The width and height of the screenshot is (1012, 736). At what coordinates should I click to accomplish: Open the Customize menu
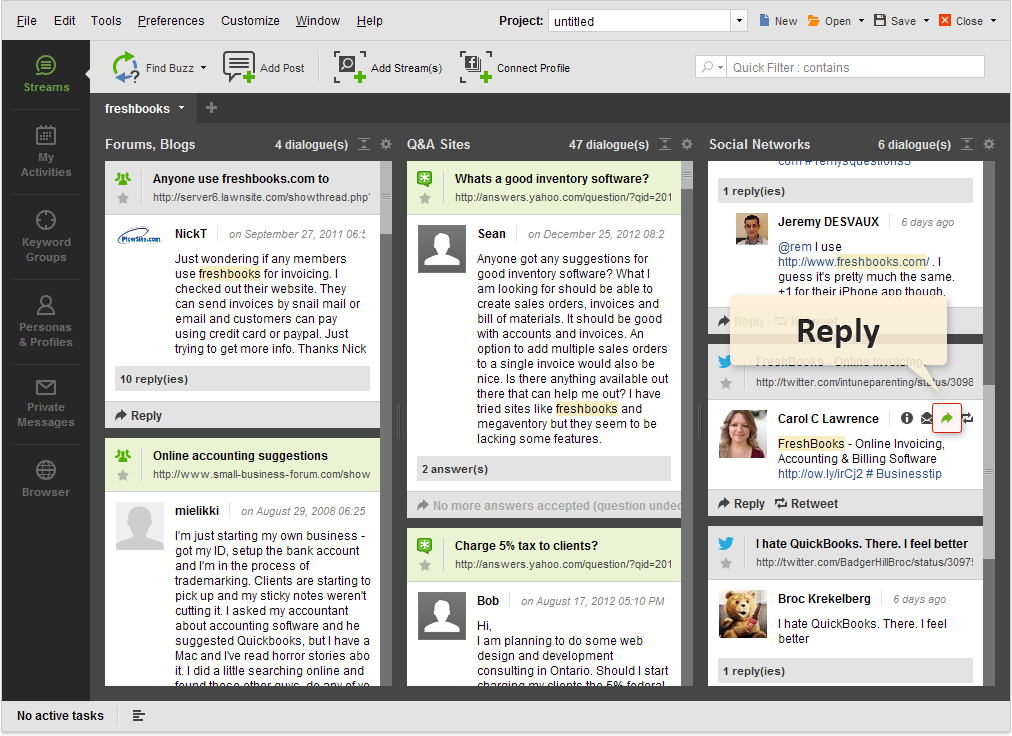point(250,21)
